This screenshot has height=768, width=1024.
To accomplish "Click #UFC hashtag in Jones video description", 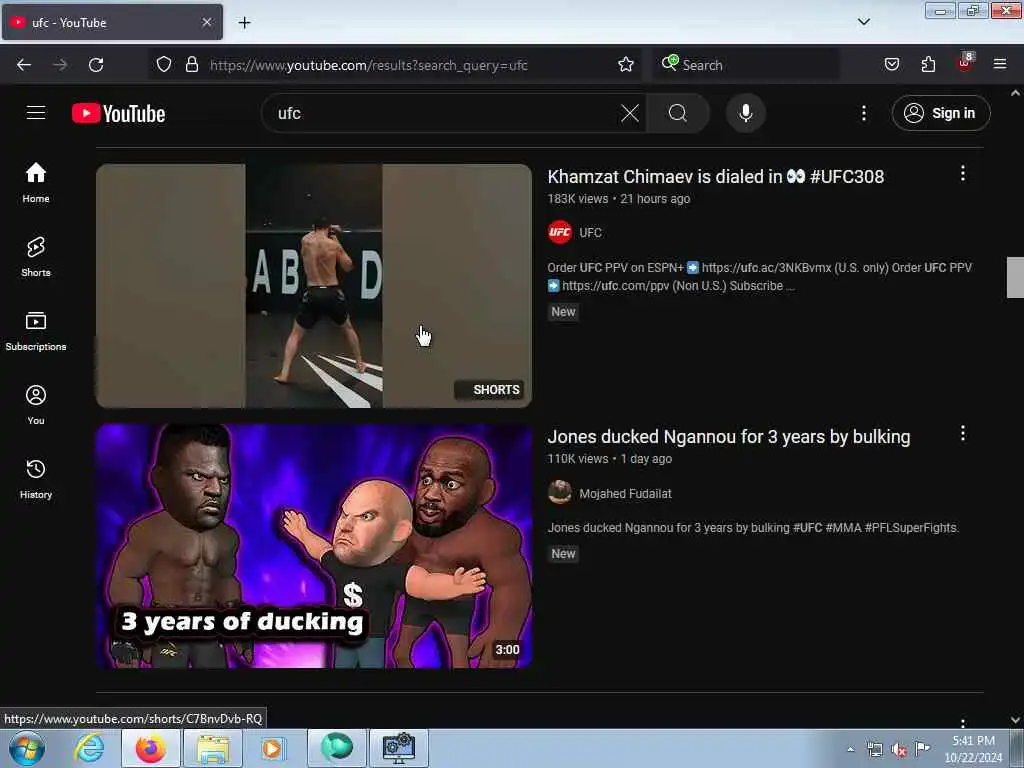I will tap(807, 528).
